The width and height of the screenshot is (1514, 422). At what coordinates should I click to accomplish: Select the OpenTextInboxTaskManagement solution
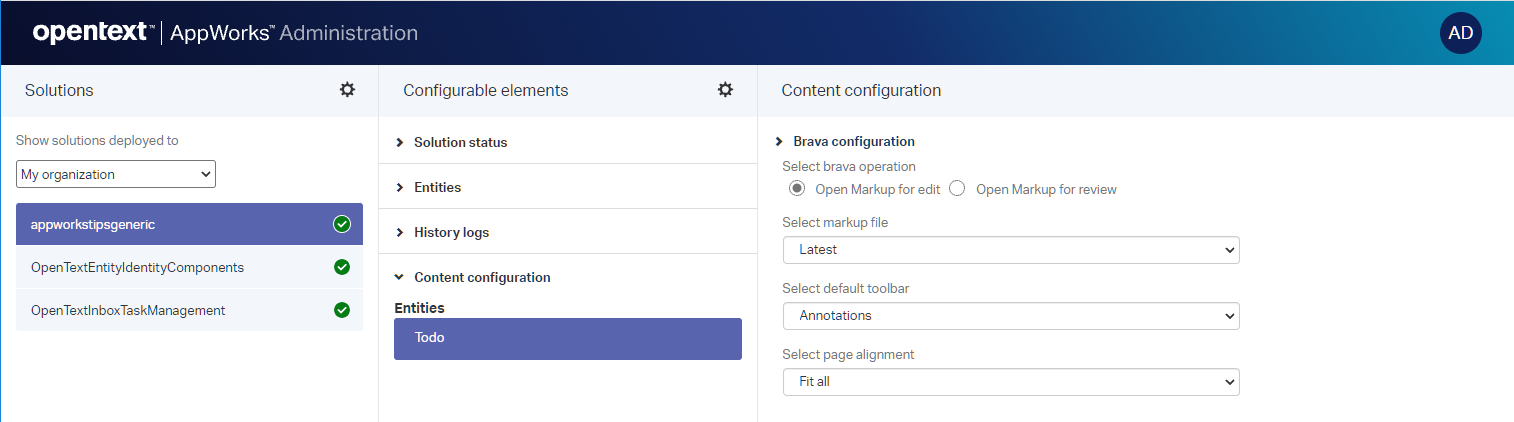coord(128,310)
